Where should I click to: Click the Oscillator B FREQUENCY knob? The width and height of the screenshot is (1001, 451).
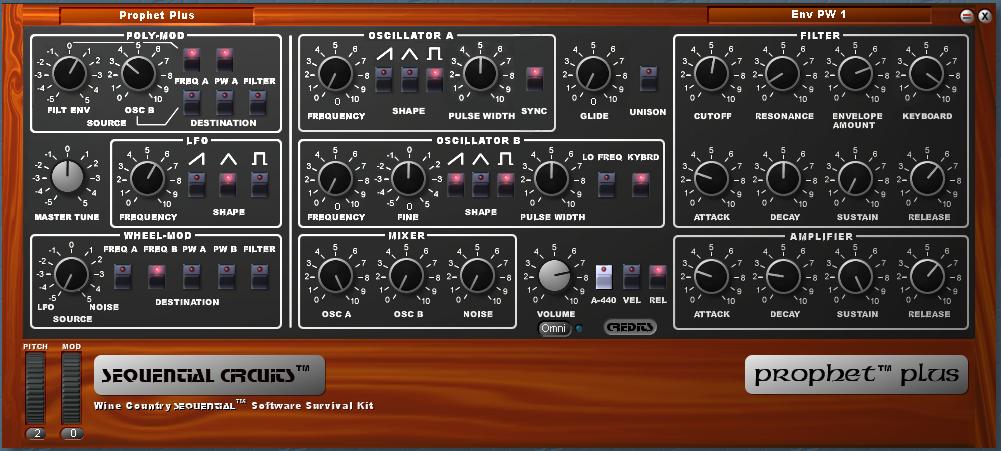click(x=336, y=178)
